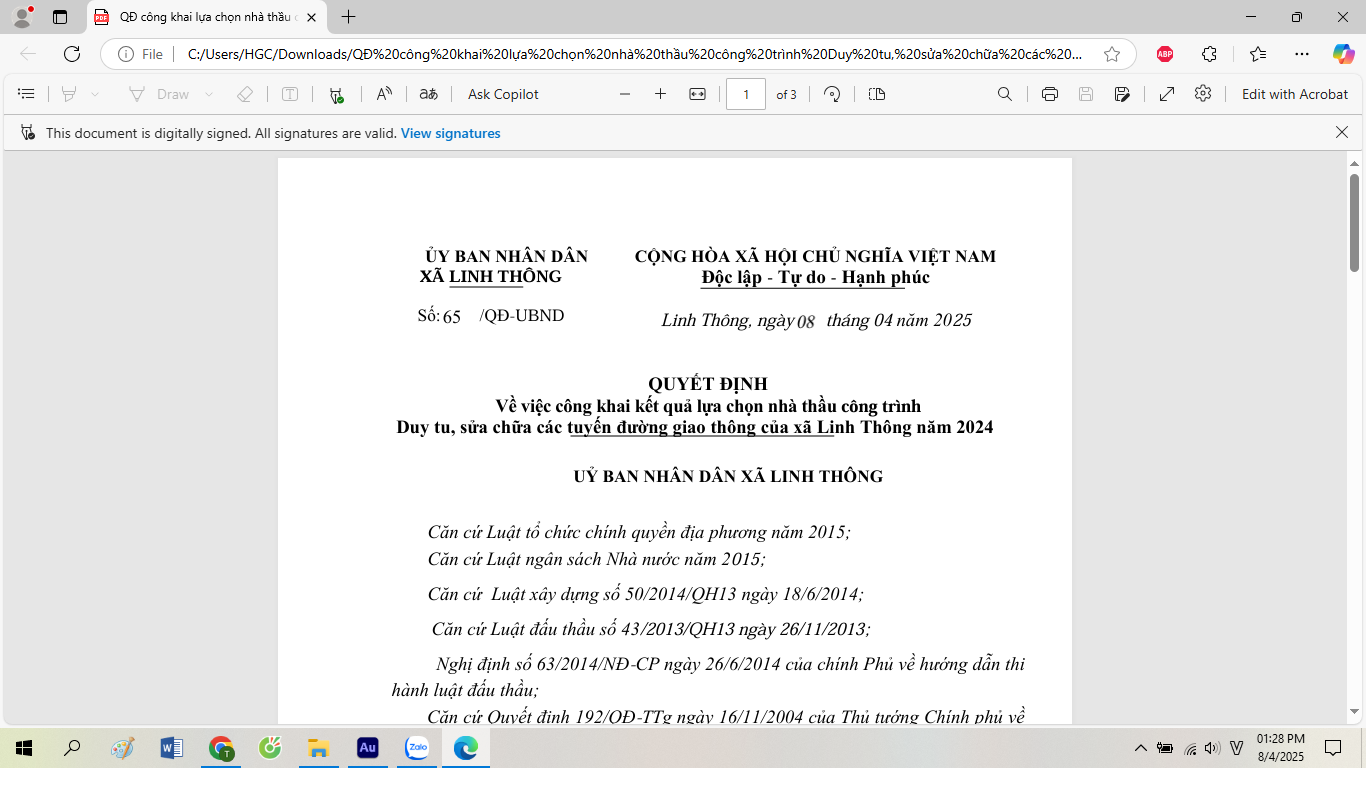The width and height of the screenshot is (1366, 786).
Task: Open the Copilot sidebar
Action: (x=1343, y=54)
